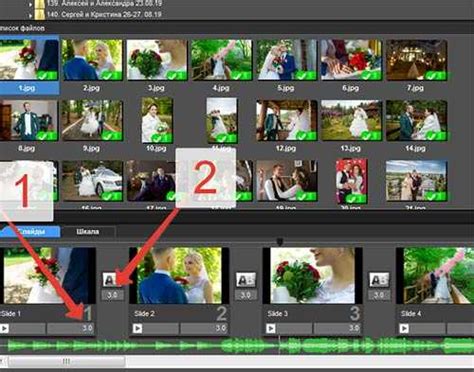Play Slide 1 preview button
474x372 pixels.
tap(4, 328)
